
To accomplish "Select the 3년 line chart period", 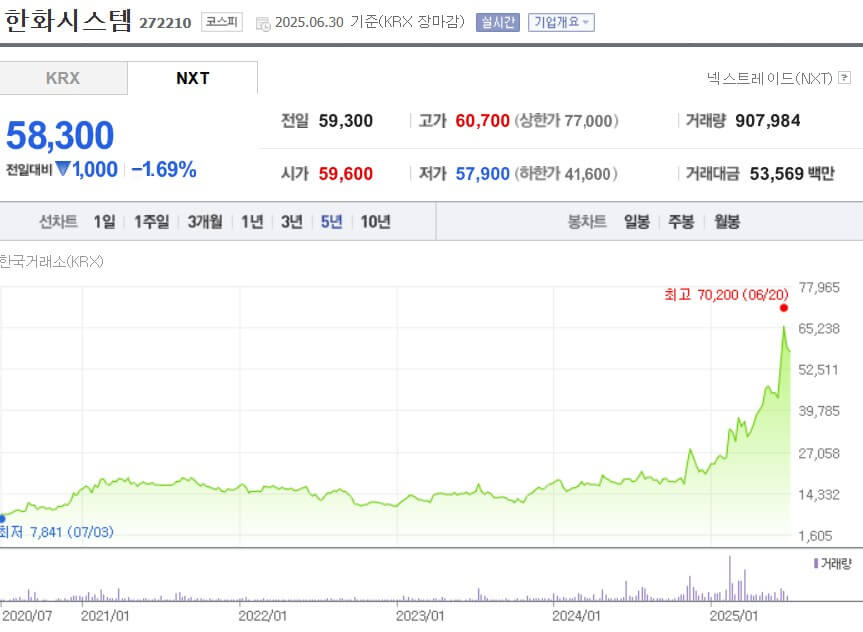I will click(292, 222).
